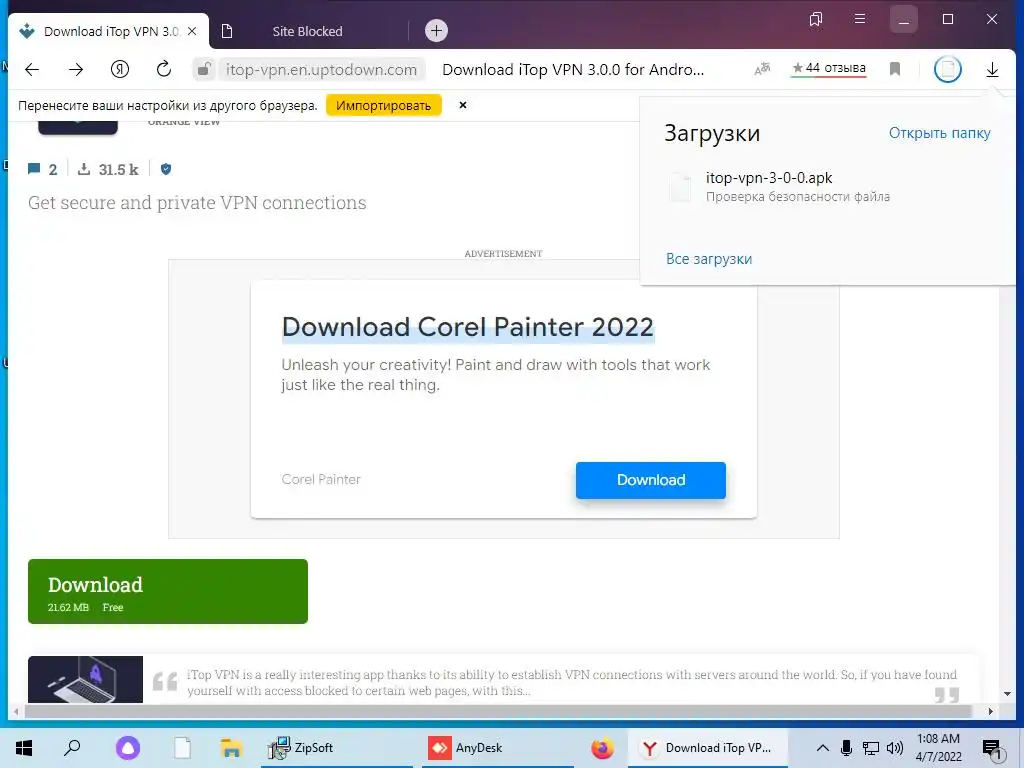Switch to the Site Blocked tab

pyautogui.click(x=307, y=31)
